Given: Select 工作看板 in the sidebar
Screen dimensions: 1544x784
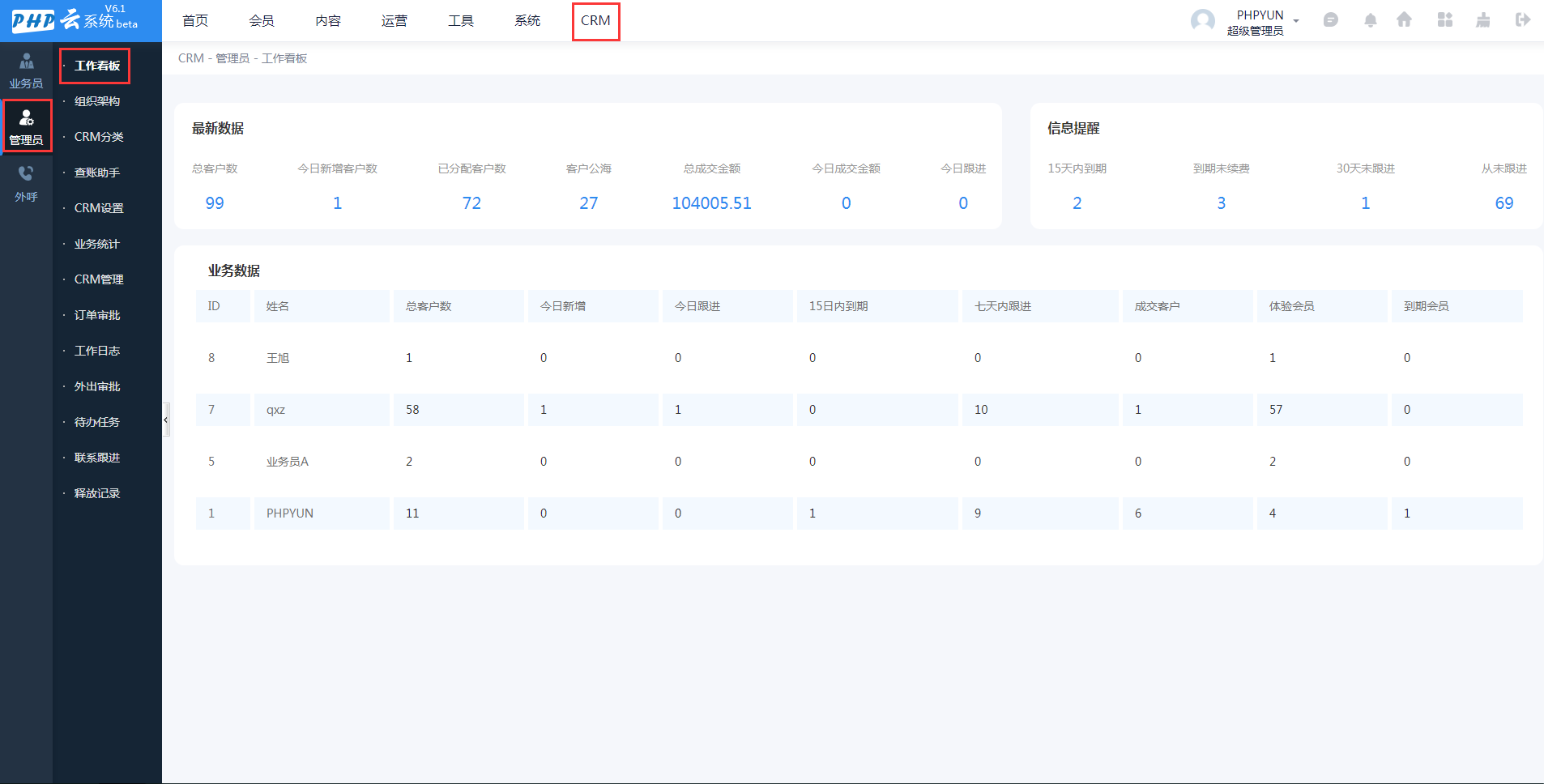Looking at the screenshot, I should (x=97, y=66).
